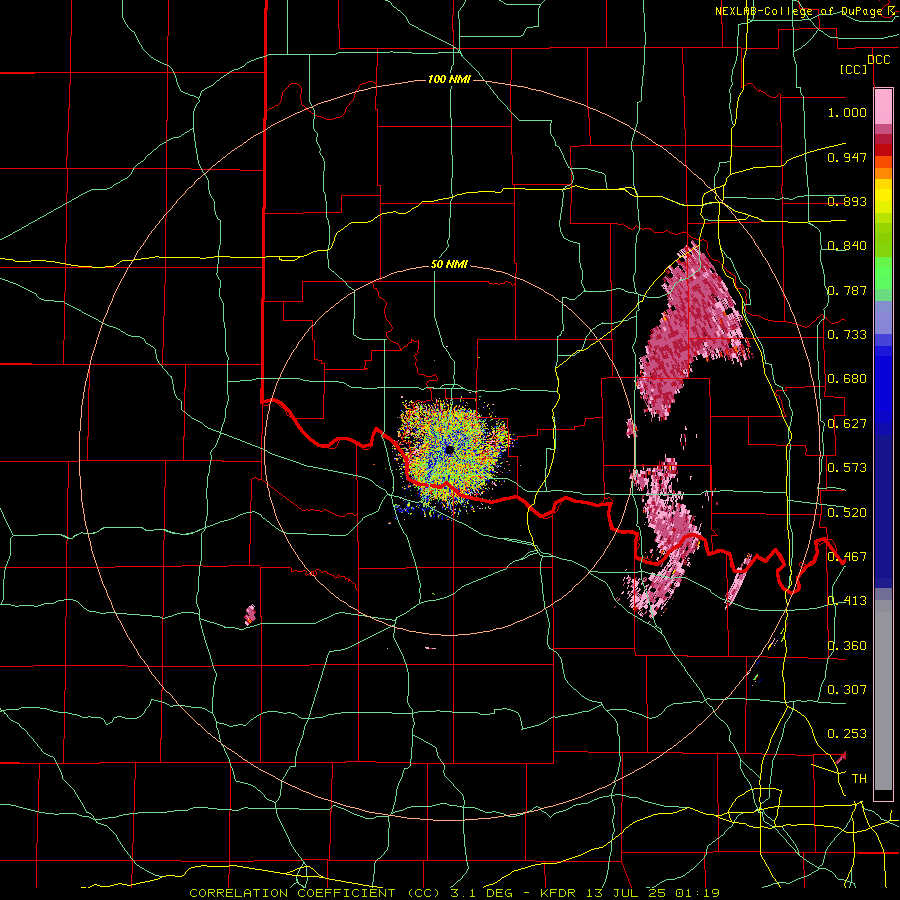
Task: Select the 0.947 scale value
Action: pyautogui.click(x=847, y=157)
